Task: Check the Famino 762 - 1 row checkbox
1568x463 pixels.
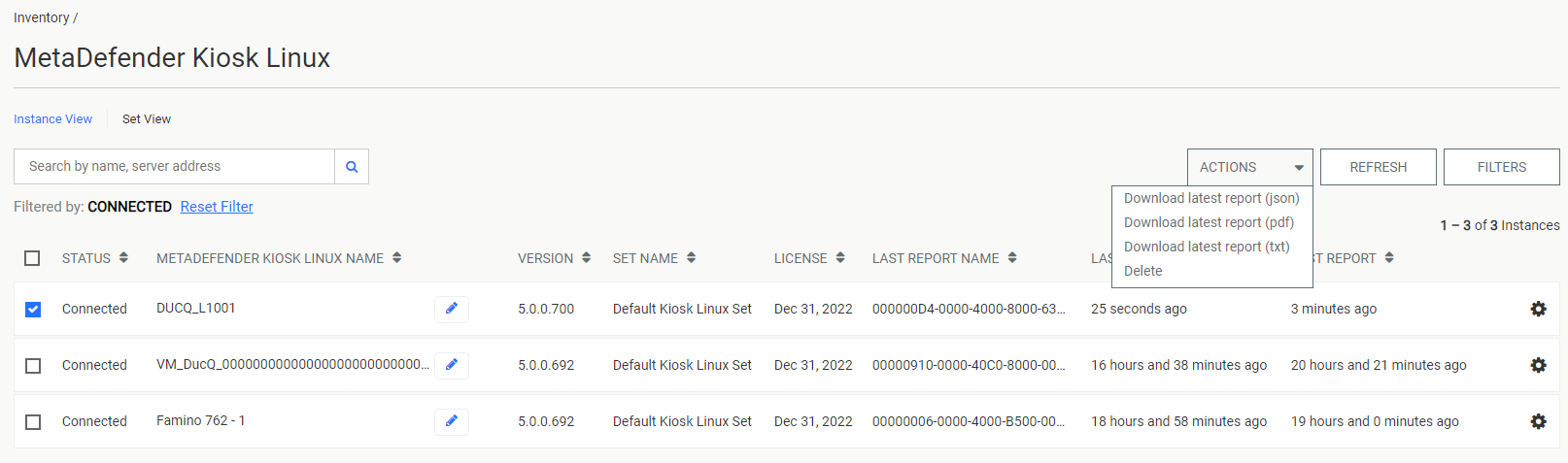Action: coord(33,422)
